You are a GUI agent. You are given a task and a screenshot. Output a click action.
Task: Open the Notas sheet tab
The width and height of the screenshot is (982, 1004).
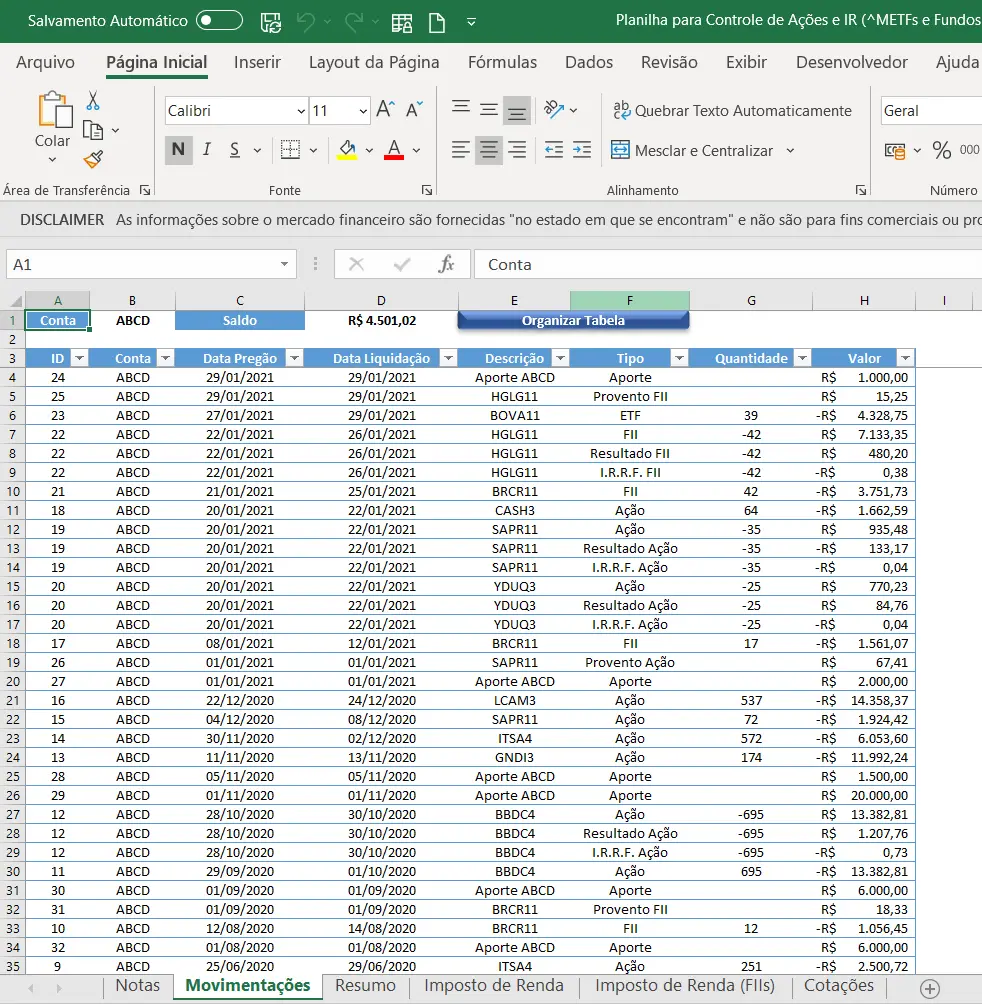click(138, 985)
